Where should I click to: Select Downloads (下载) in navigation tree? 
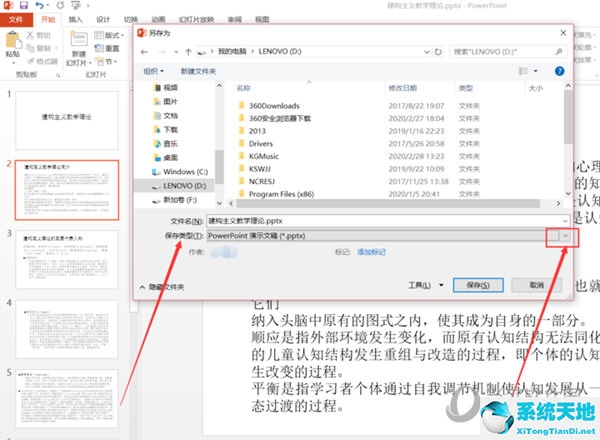(x=166, y=130)
